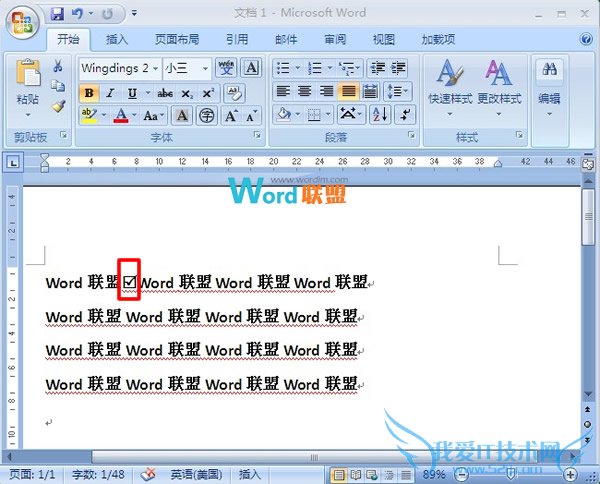Apply numbered list
The image size is (600, 484).
click(x=315, y=68)
